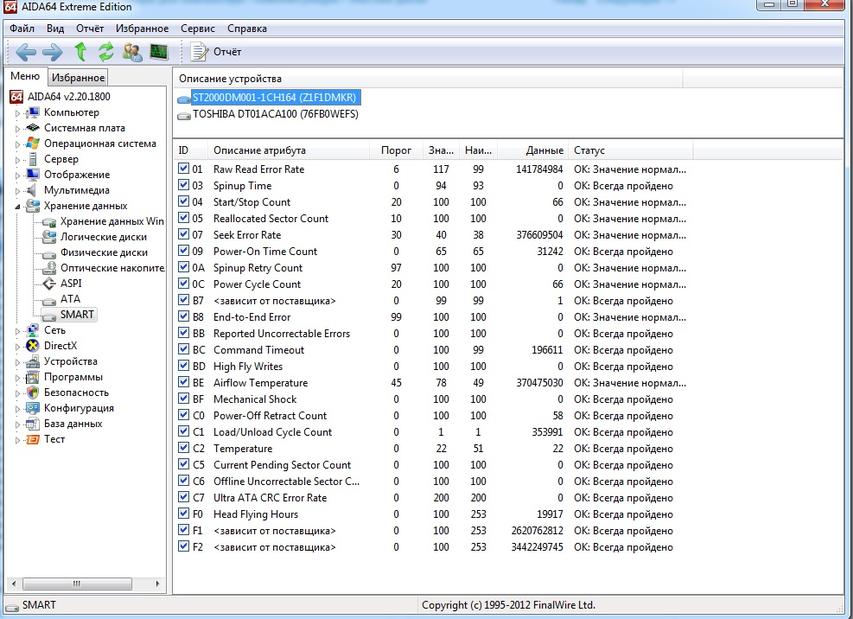This screenshot has height=619, width=853.
Task: Expand the Сеть tree node
Action: (x=17, y=331)
